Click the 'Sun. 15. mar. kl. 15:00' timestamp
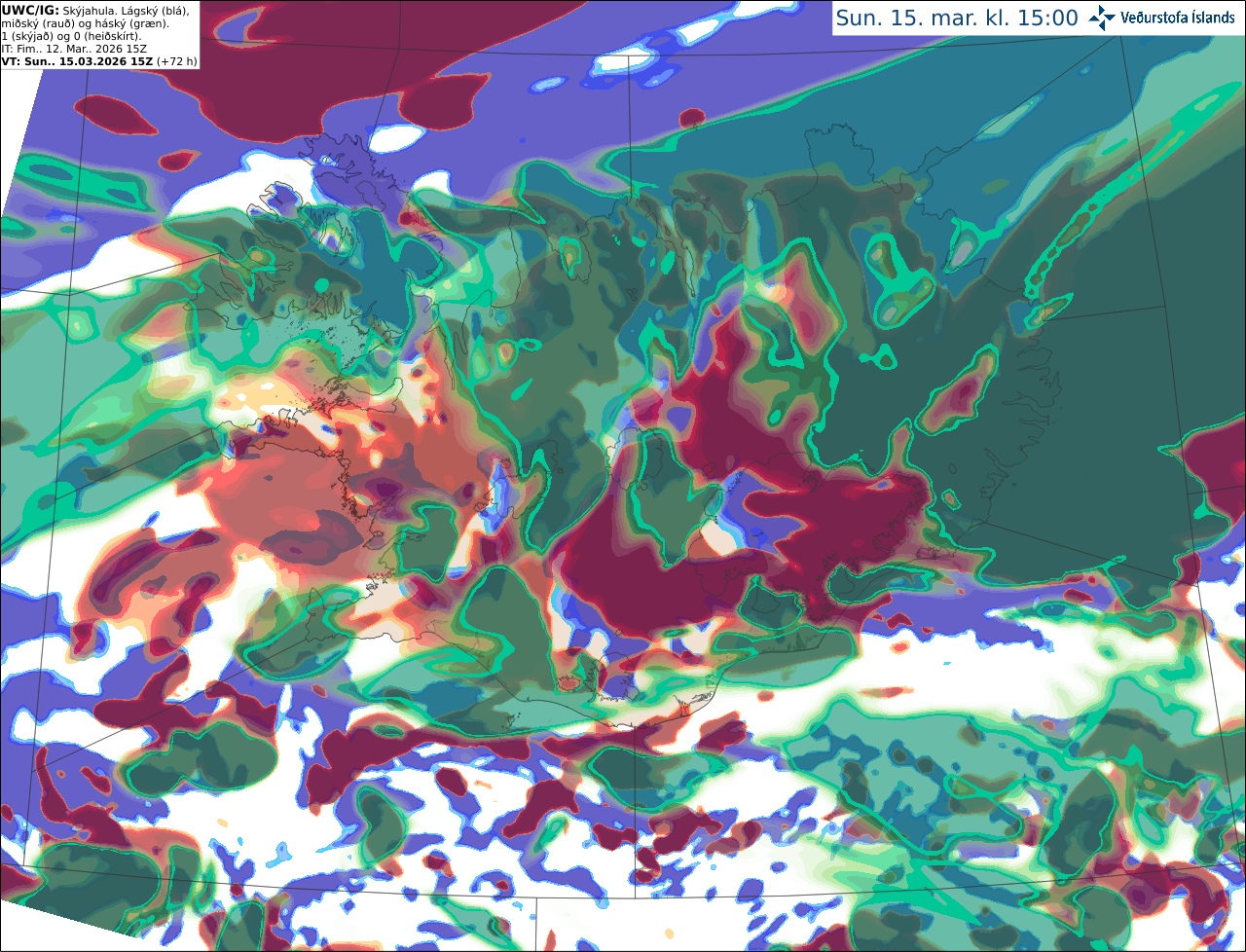1246x952 pixels. 957,18
